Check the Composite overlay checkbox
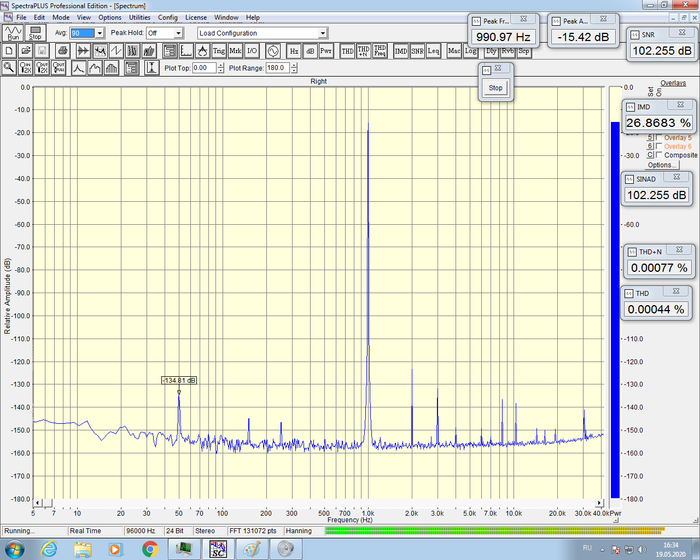Screen dimensions: 700x560 tap(657, 155)
